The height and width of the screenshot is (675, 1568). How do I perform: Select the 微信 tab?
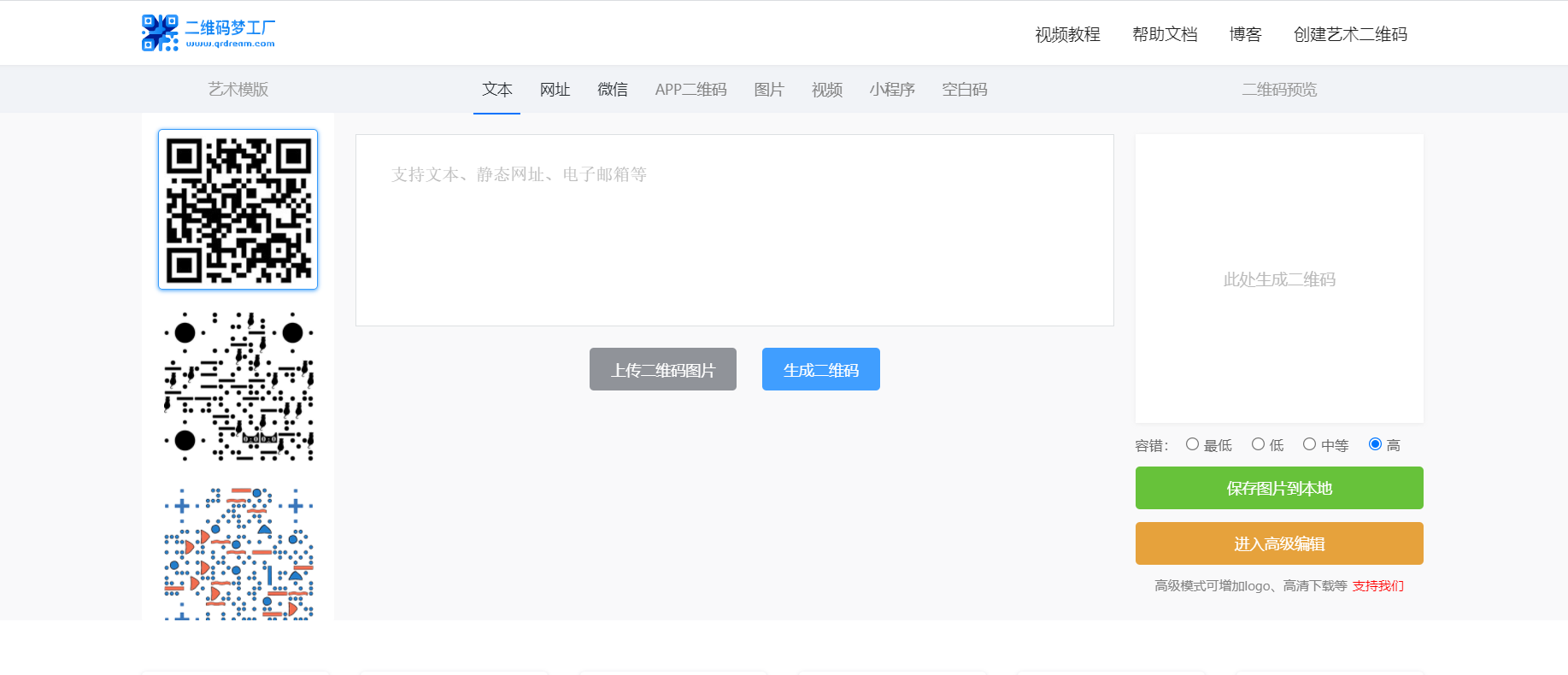[613, 89]
